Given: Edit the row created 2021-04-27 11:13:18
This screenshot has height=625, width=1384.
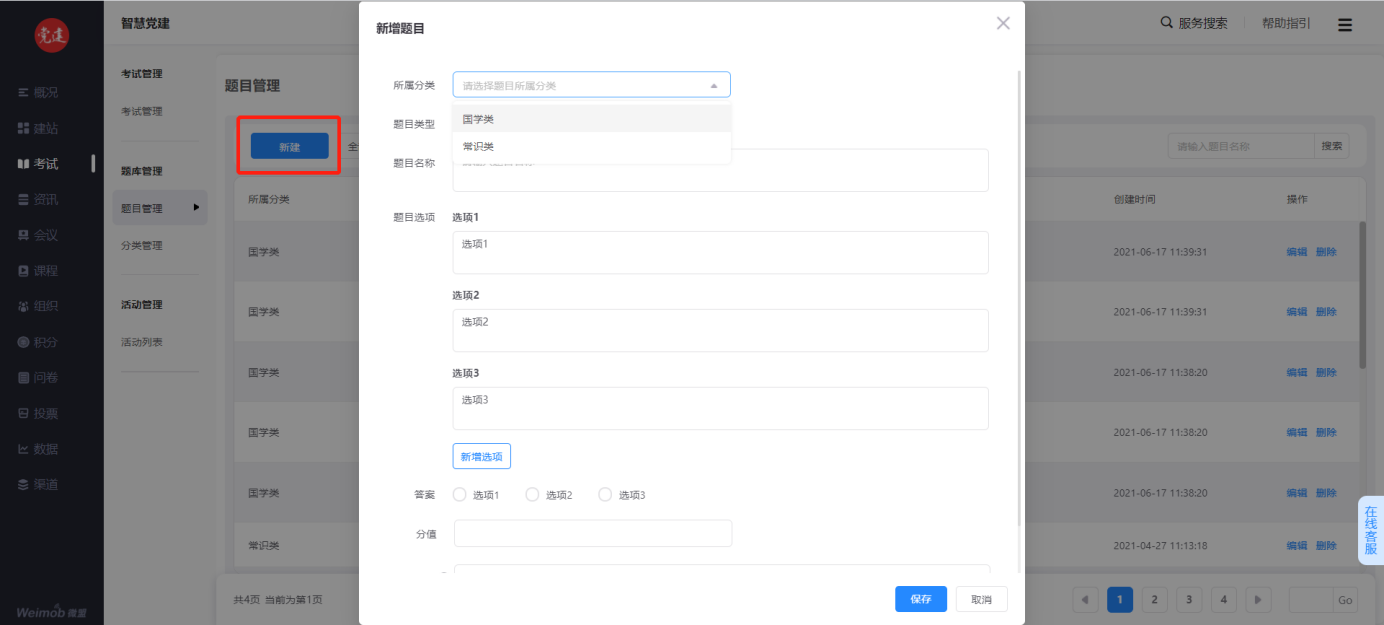Looking at the screenshot, I should [1297, 546].
